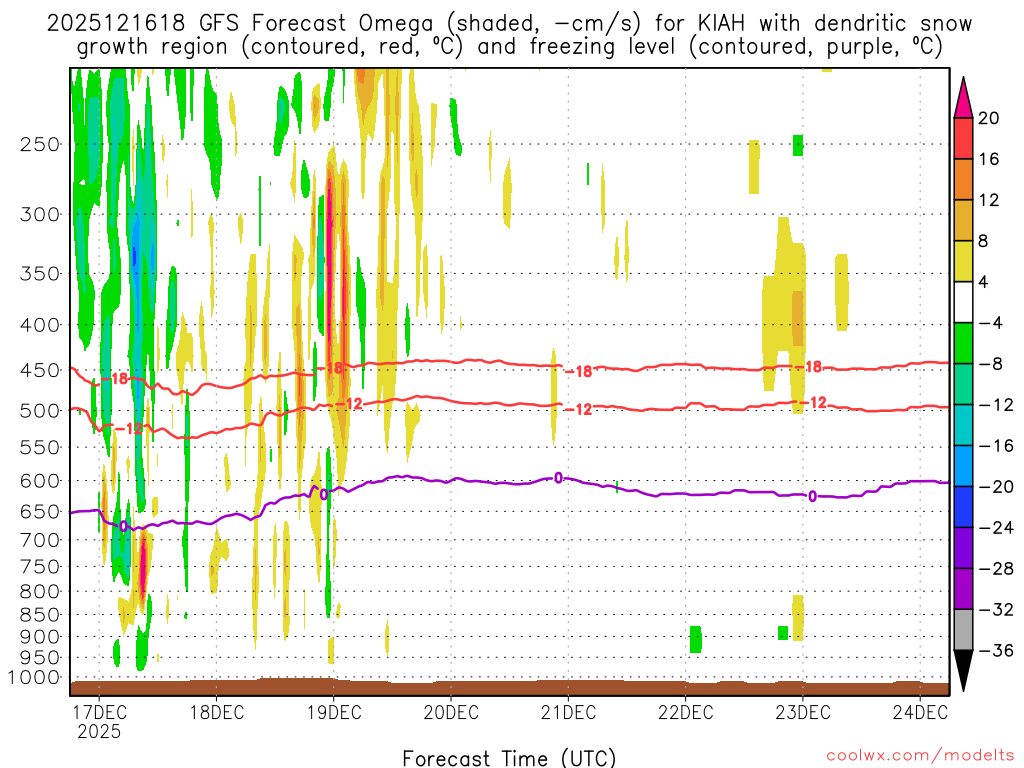The height and width of the screenshot is (768, 1024).
Task: Pick the green -4 to -8 colorbar swatch
Action: (963, 344)
